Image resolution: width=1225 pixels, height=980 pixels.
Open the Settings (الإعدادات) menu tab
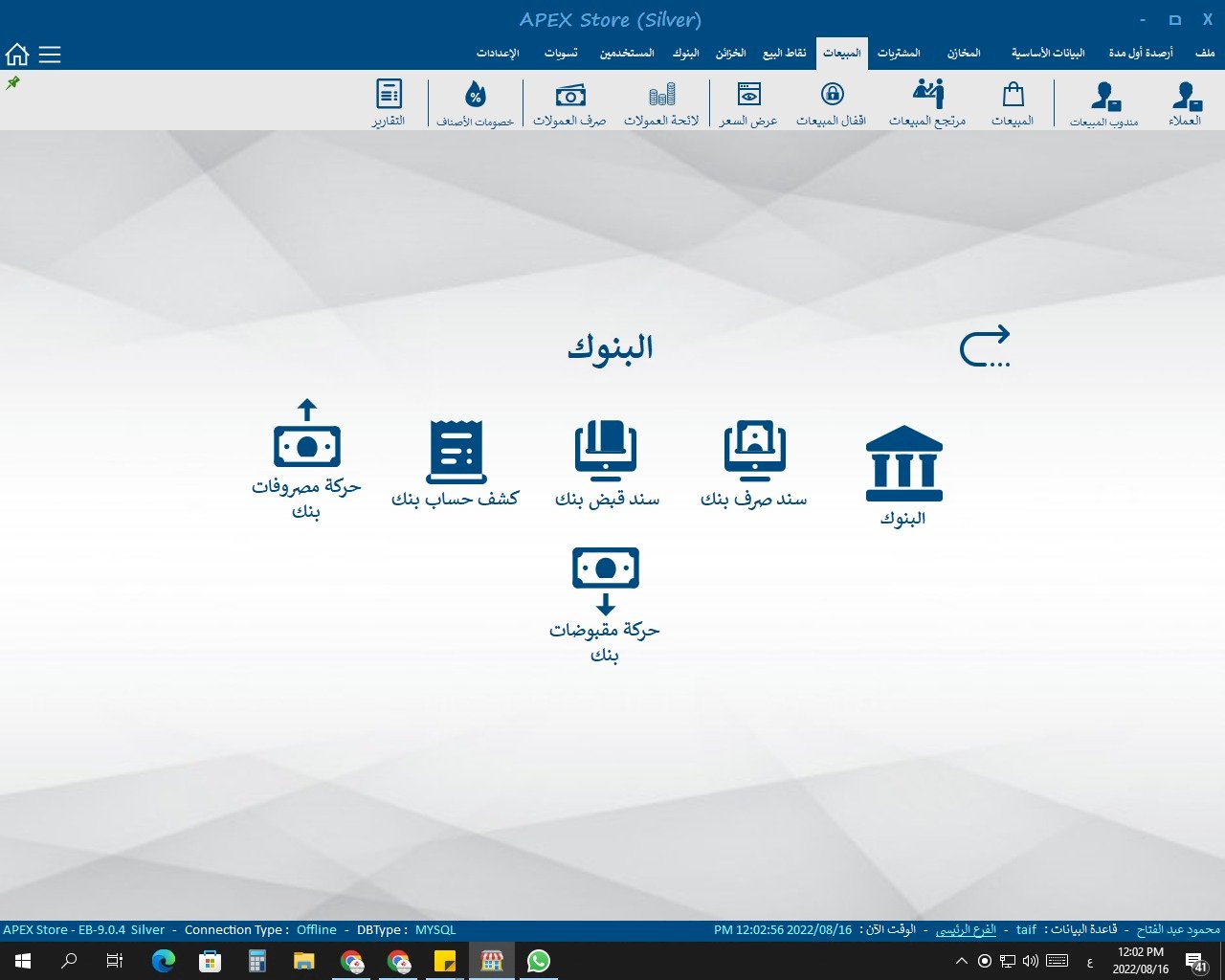pyautogui.click(x=498, y=54)
